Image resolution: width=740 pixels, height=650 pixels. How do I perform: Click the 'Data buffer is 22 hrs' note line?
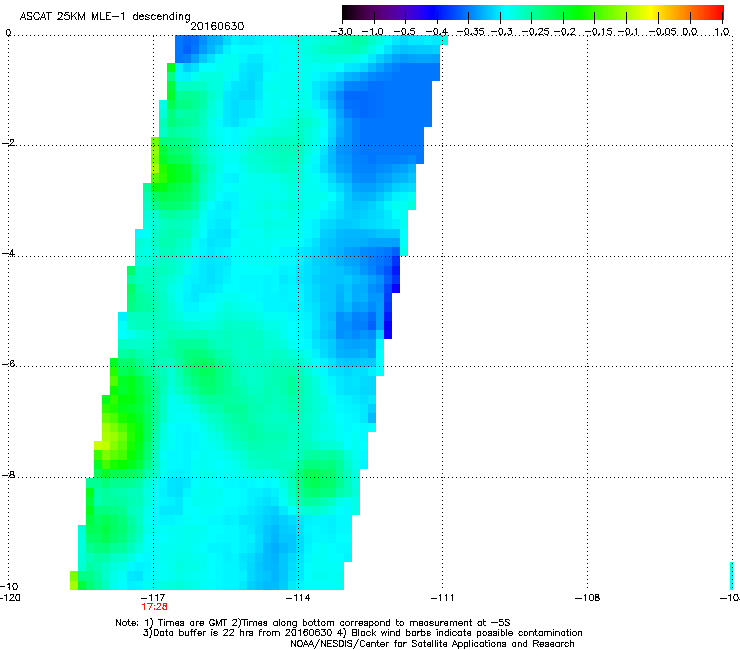(x=362, y=633)
